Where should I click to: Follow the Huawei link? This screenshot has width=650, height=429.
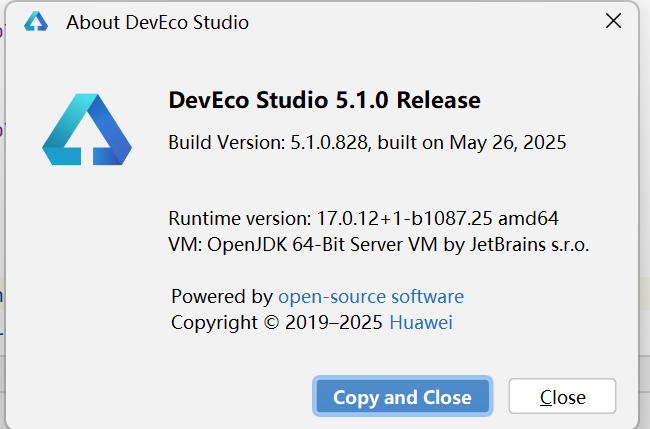coord(427,322)
